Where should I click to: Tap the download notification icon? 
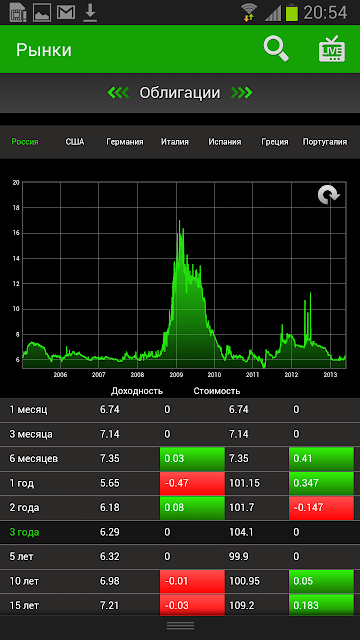point(90,12)
